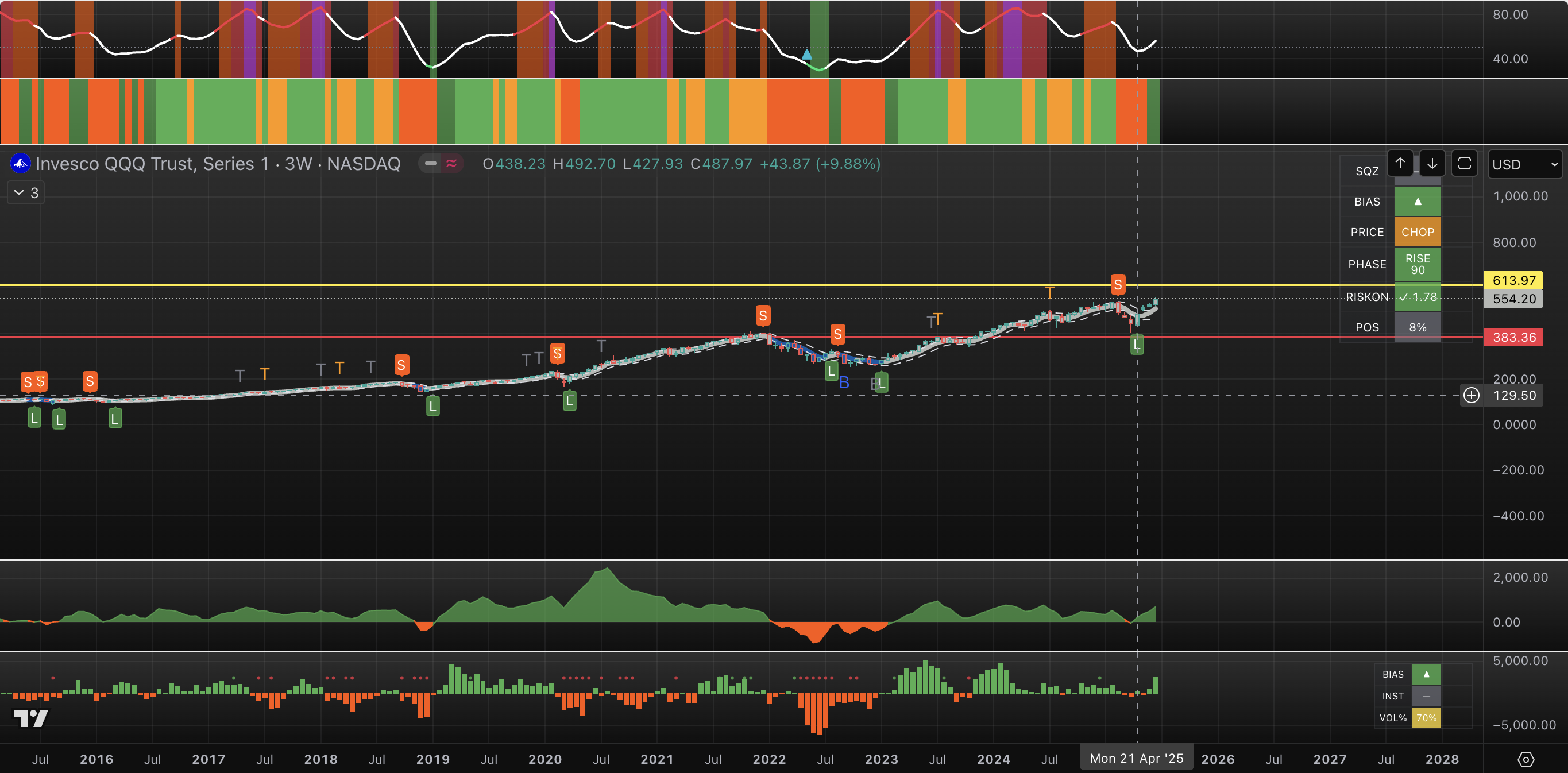
Task: Open the USD currency dropdown
Action: [x=1525, y=164]
